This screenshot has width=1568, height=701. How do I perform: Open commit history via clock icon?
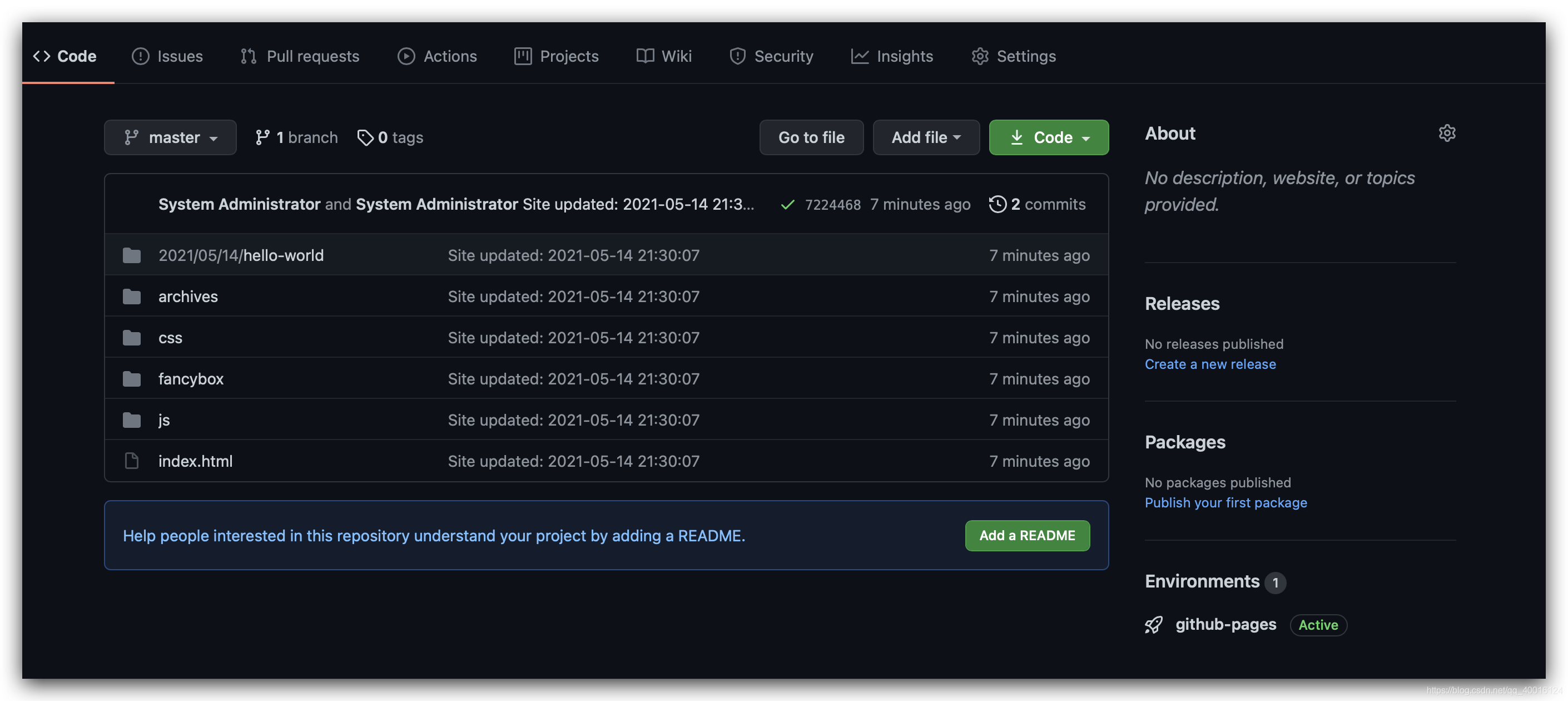click(997, 204)
